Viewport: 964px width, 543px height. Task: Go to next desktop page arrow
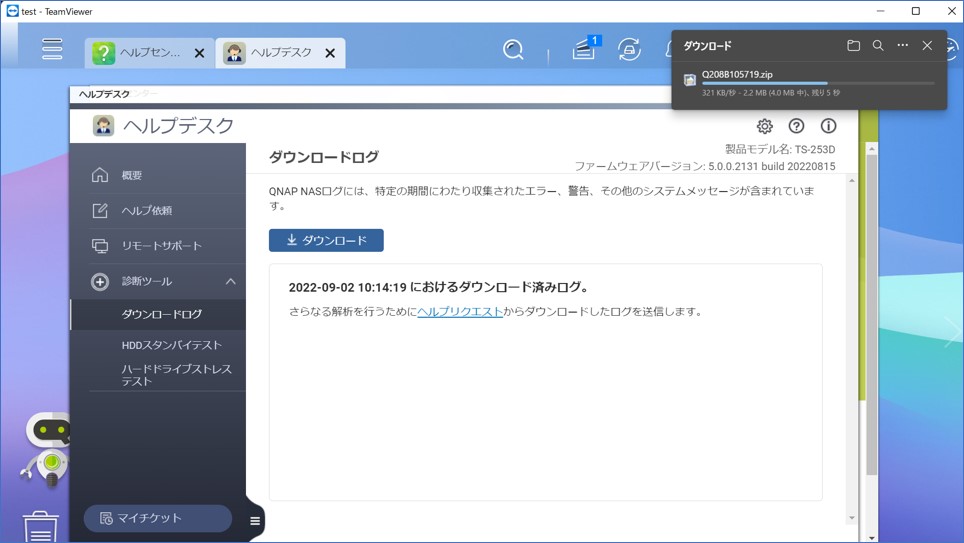pyautogui.click(x=950, y=332)
